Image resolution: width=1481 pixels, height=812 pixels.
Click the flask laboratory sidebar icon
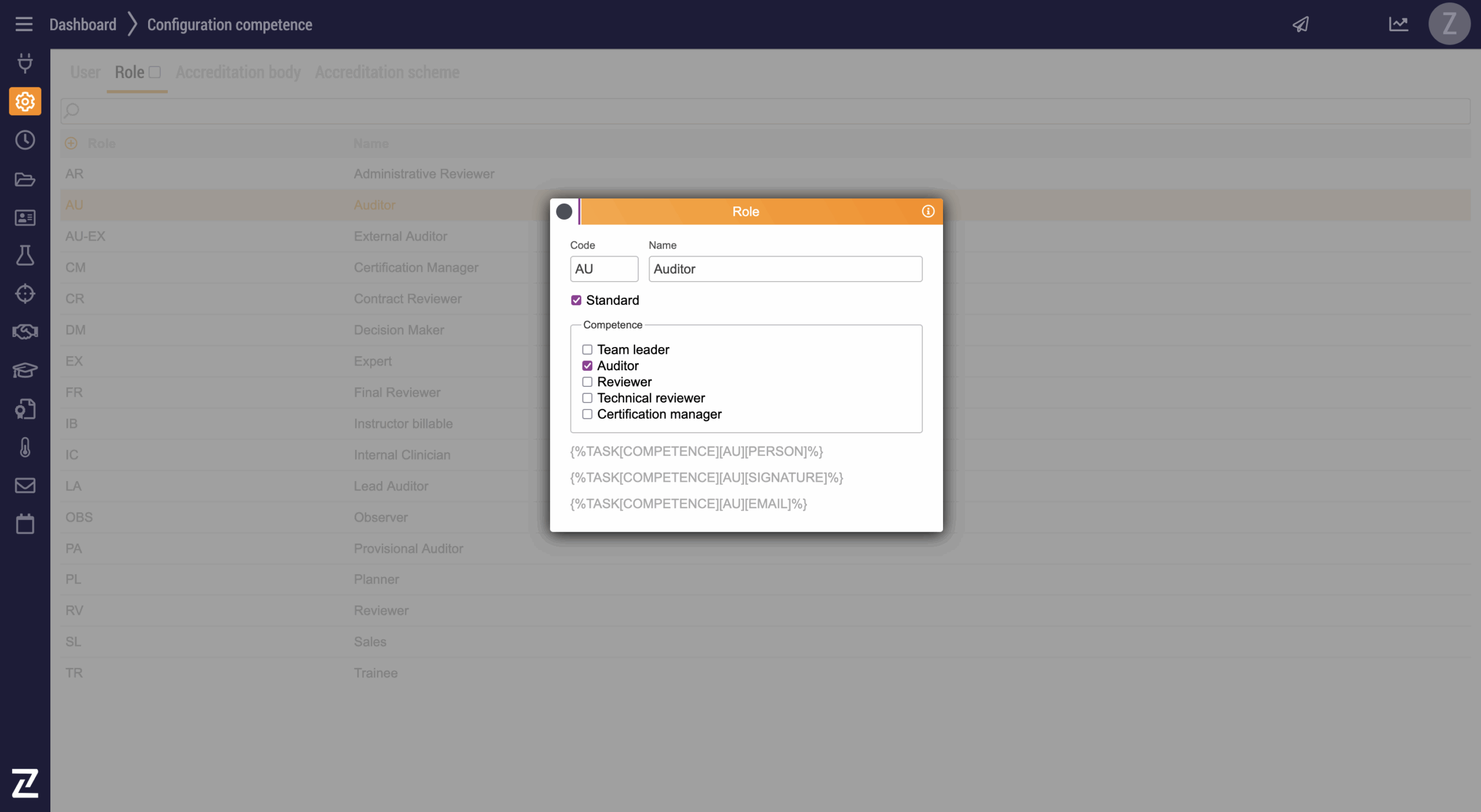pos(25,255)
